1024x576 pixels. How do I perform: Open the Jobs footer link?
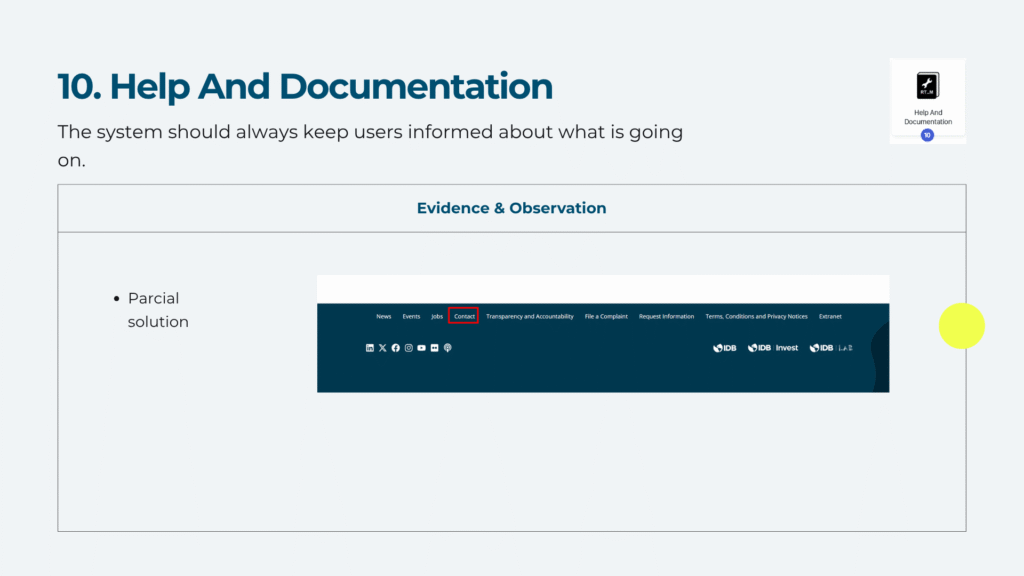(x=437, y=316)
